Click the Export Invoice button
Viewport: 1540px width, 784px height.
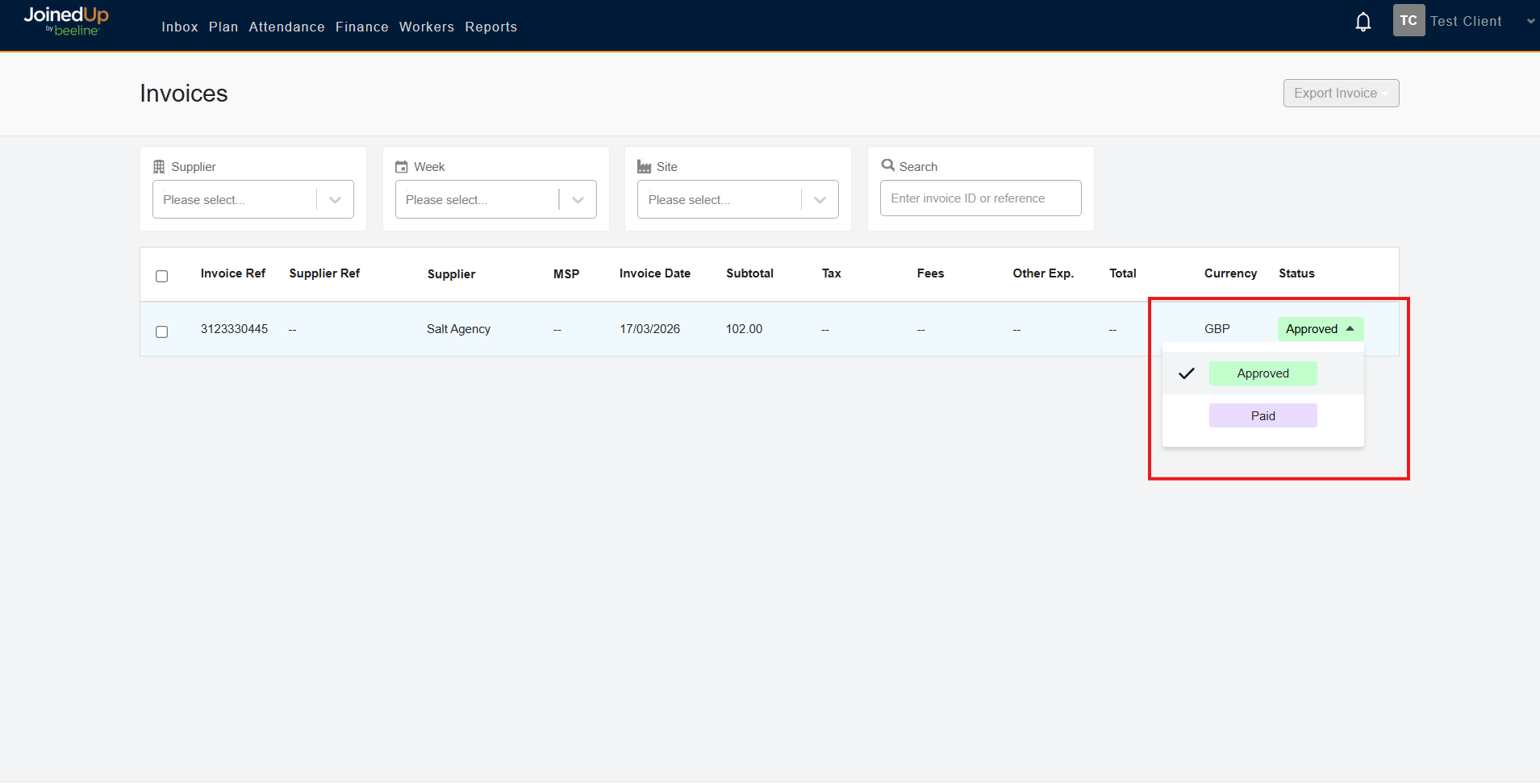click(x=1341, y=94)
